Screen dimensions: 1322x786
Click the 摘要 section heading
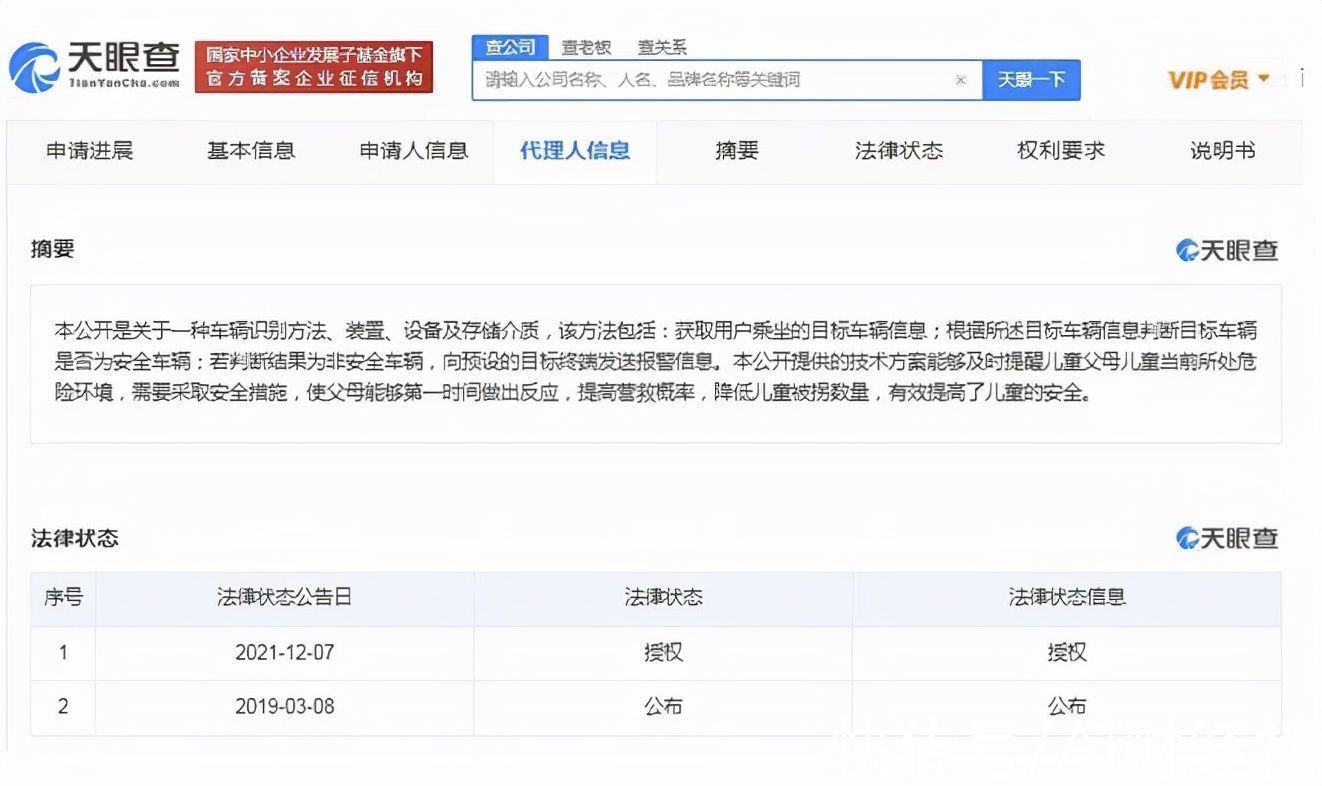click(52, 249)
